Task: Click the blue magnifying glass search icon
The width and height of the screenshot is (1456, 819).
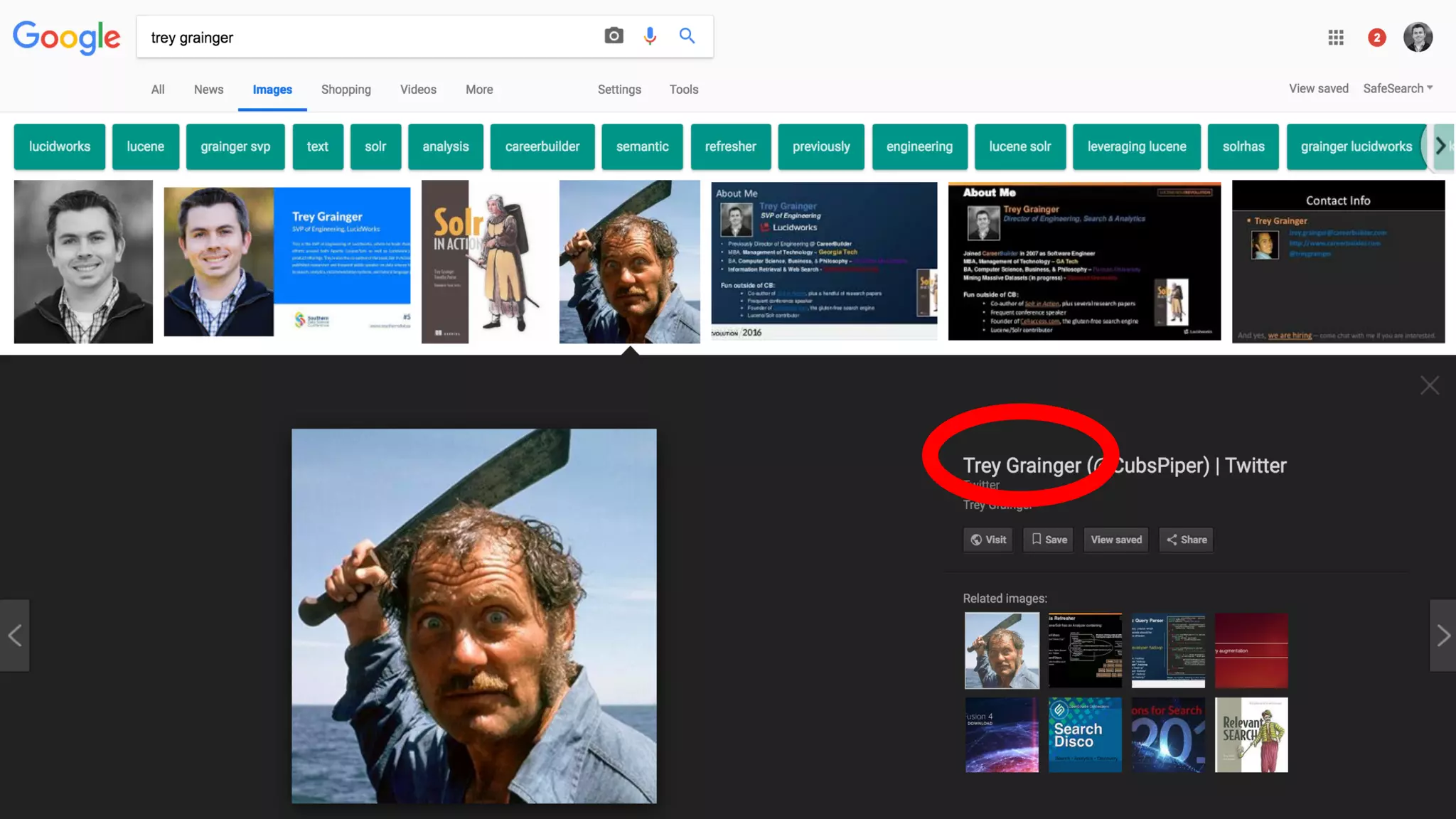Action: tap(687, 36)
